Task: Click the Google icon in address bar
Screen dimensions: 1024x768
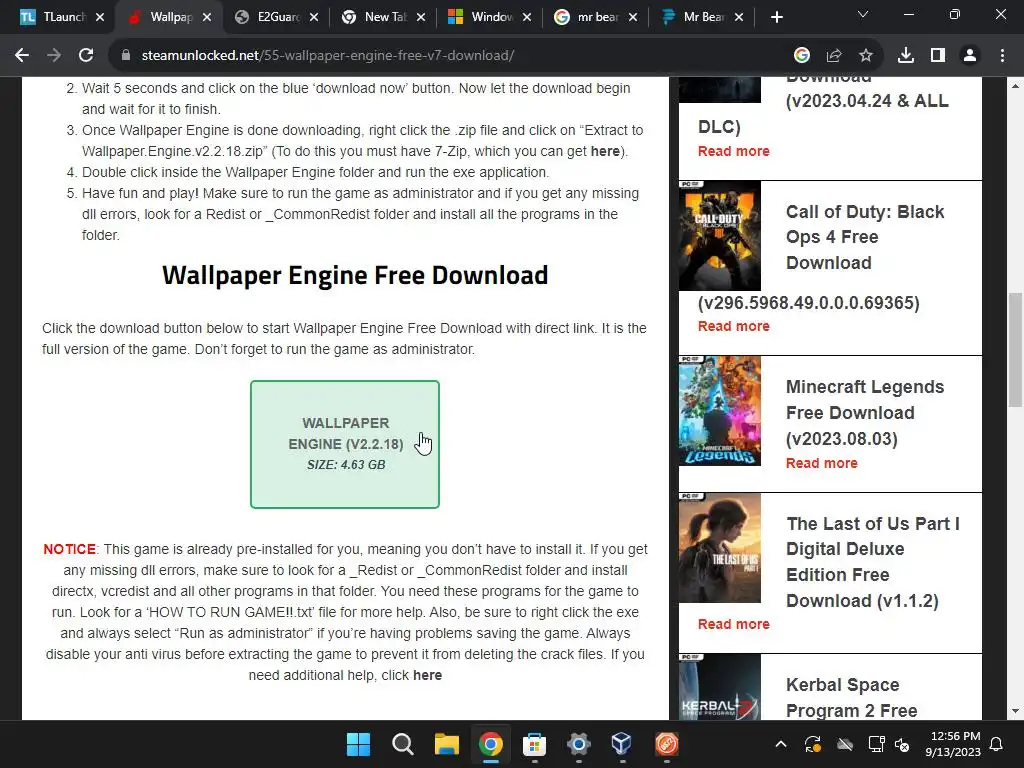Action: point(802,56)
